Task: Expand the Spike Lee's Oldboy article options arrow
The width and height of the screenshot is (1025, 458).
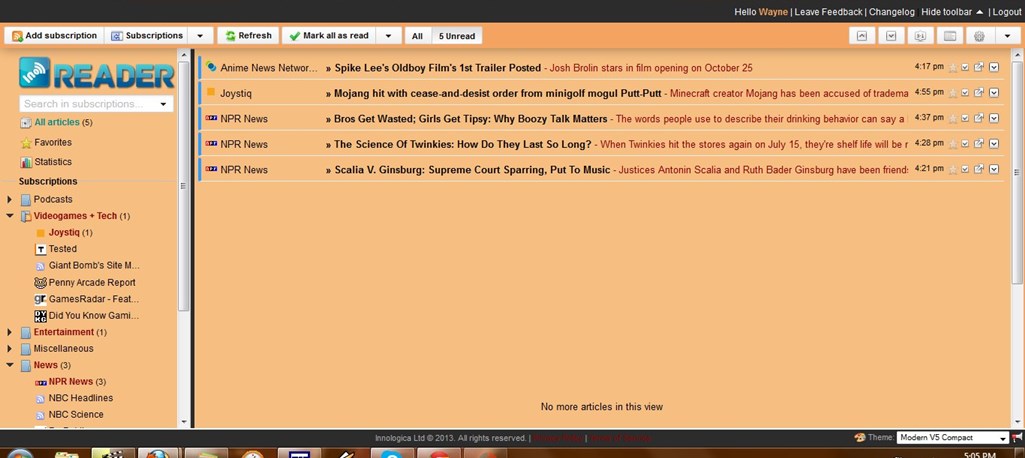Action: pyautogui.click(x=994, y=67)
